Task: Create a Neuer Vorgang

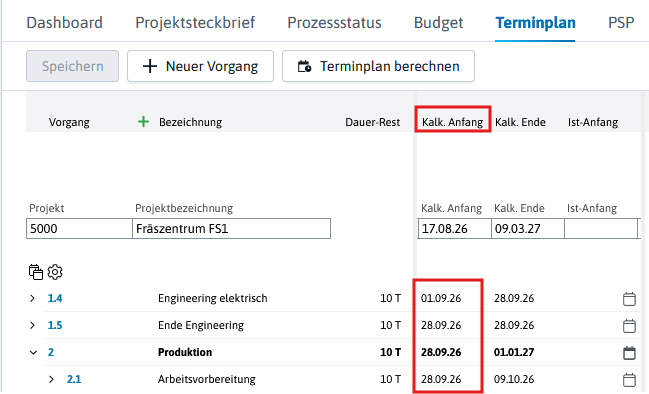Action: [200, 66]
